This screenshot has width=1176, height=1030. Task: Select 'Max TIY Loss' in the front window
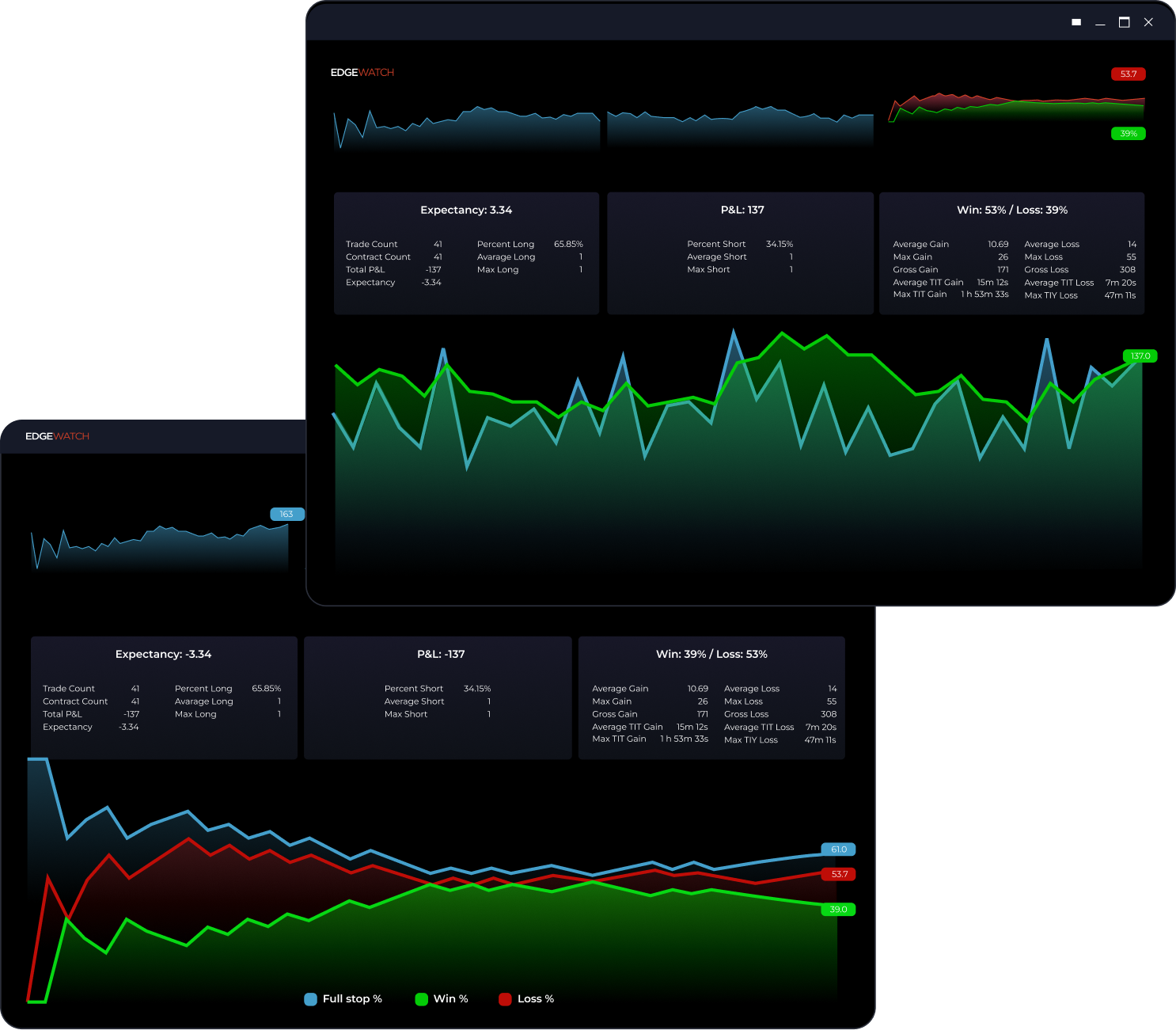pyautogui.click(x=1051, y=295)
